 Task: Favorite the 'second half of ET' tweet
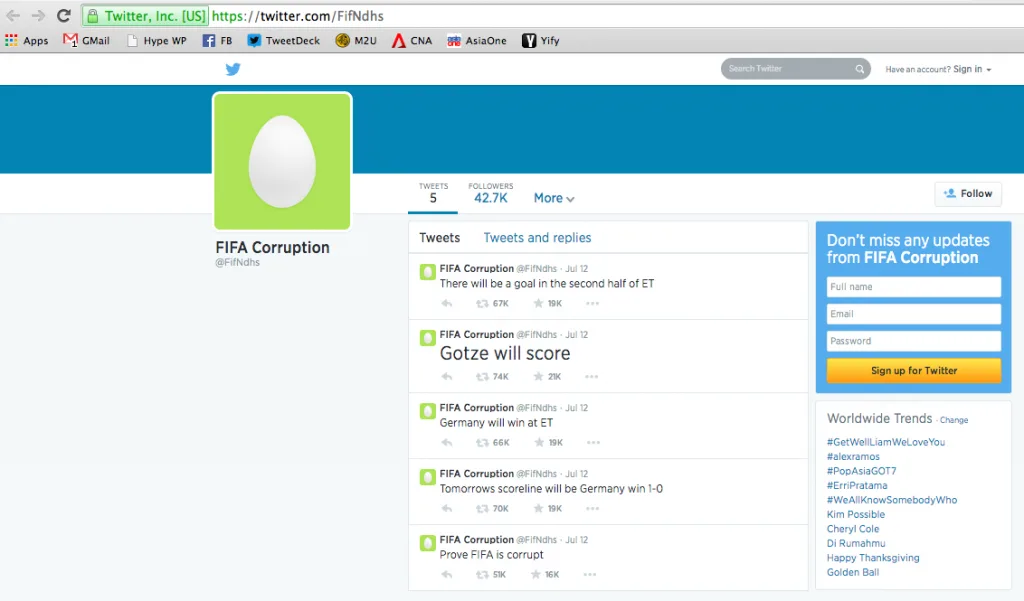[537, 304]
